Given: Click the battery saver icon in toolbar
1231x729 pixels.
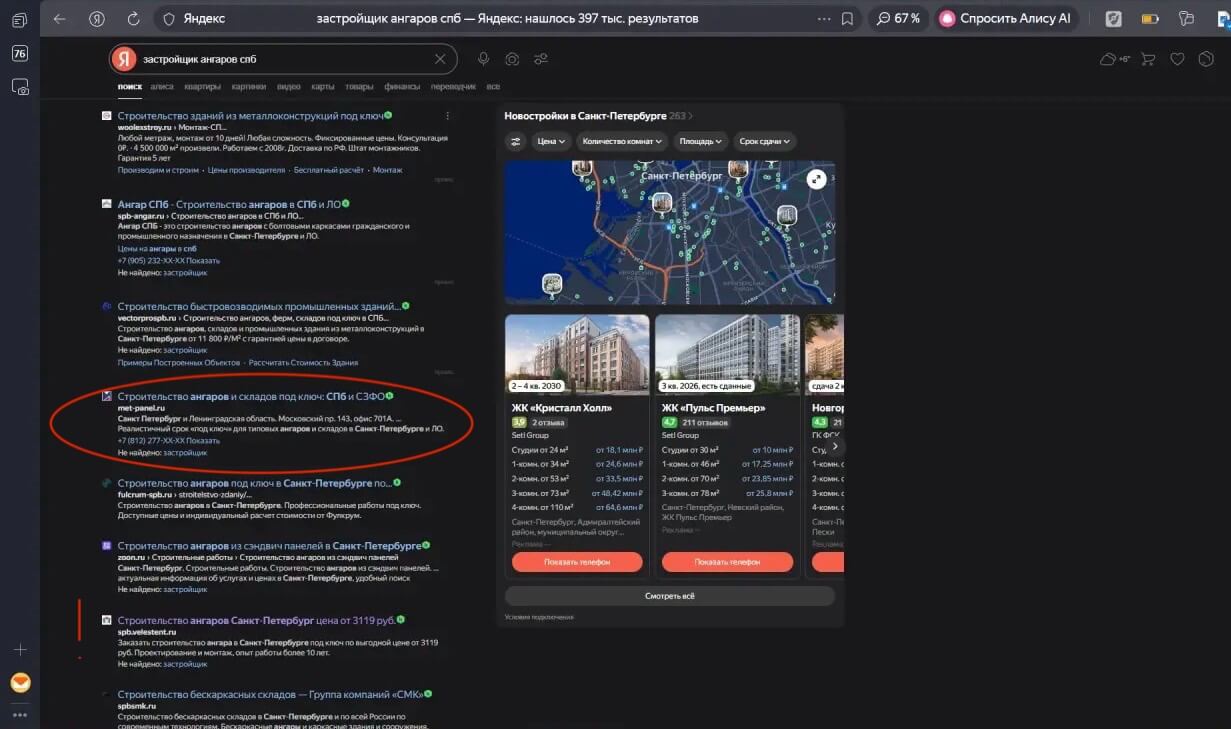Looking at the screenshot, I should click(1150, 19).
